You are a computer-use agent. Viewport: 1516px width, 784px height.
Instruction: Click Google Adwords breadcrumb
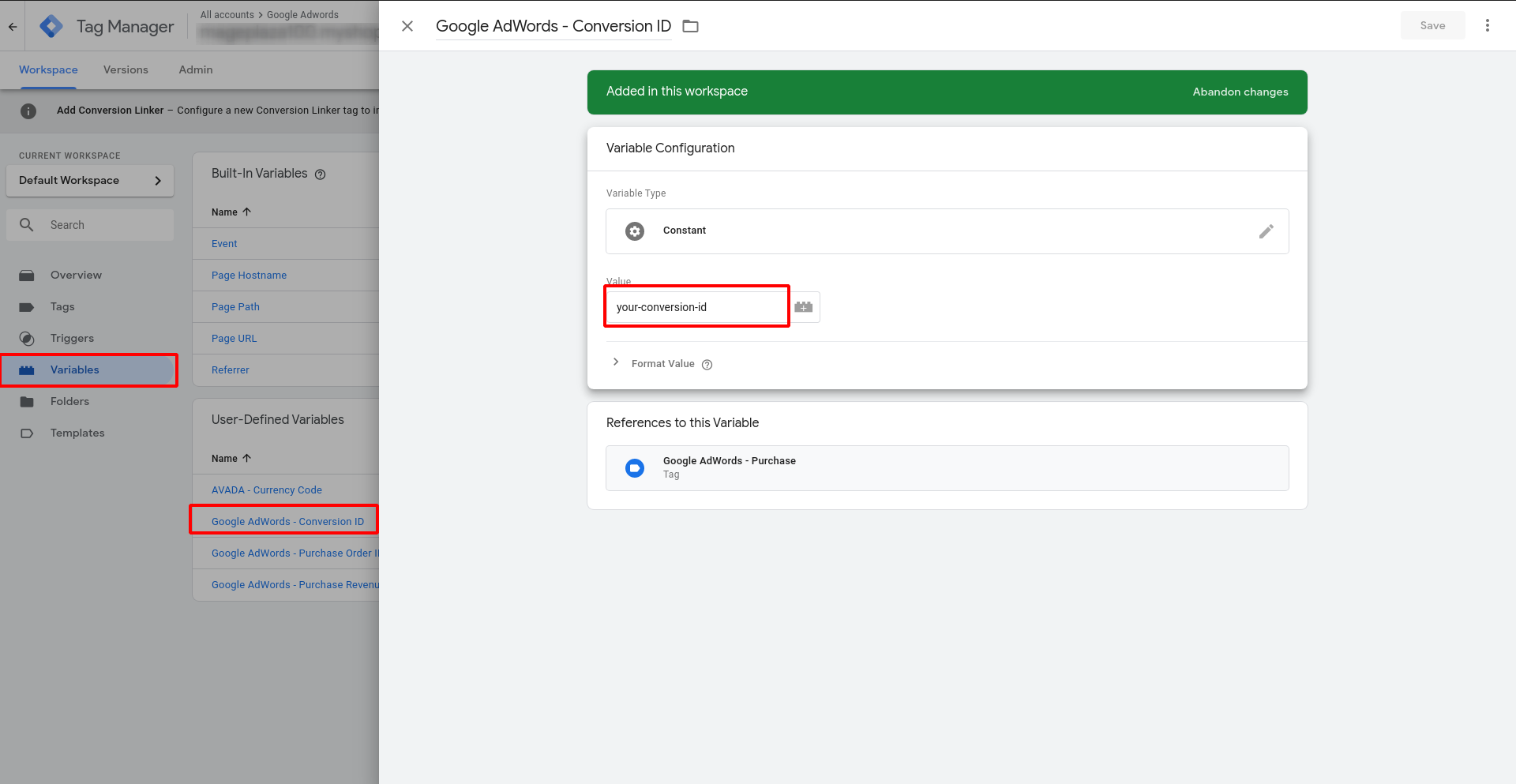(302, 14)
